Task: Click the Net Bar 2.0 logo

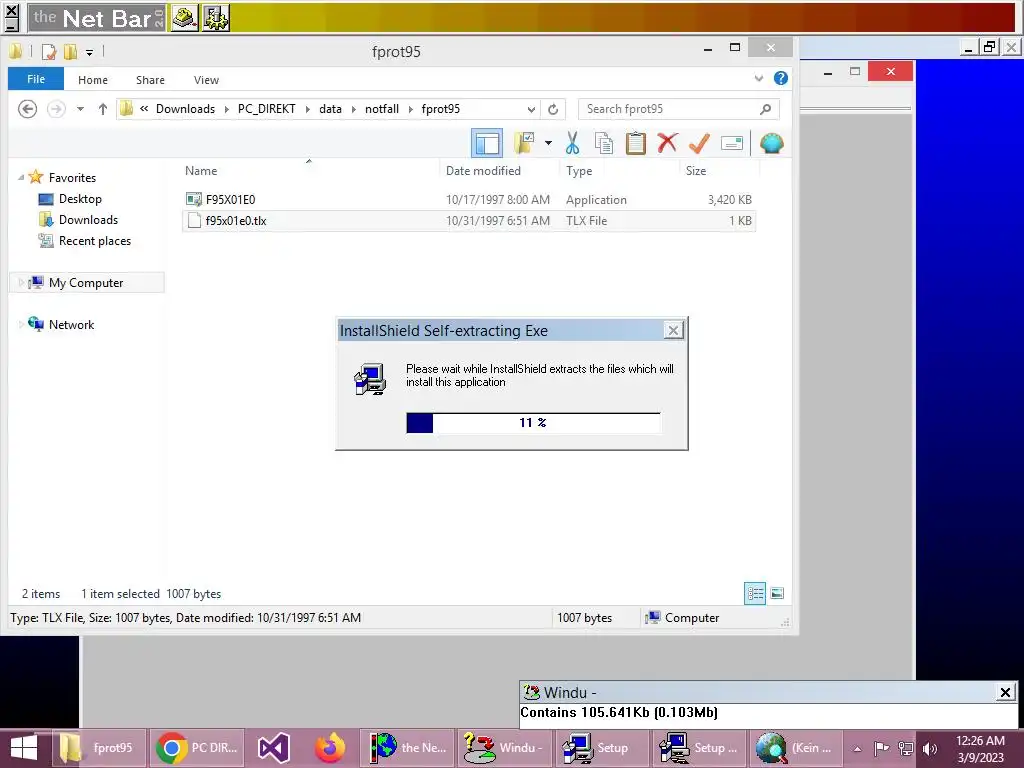Action: point(98,18)
